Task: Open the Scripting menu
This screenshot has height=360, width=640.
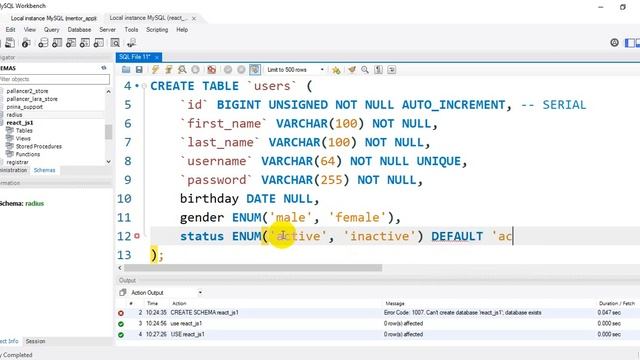Action: tap(157, 30)
